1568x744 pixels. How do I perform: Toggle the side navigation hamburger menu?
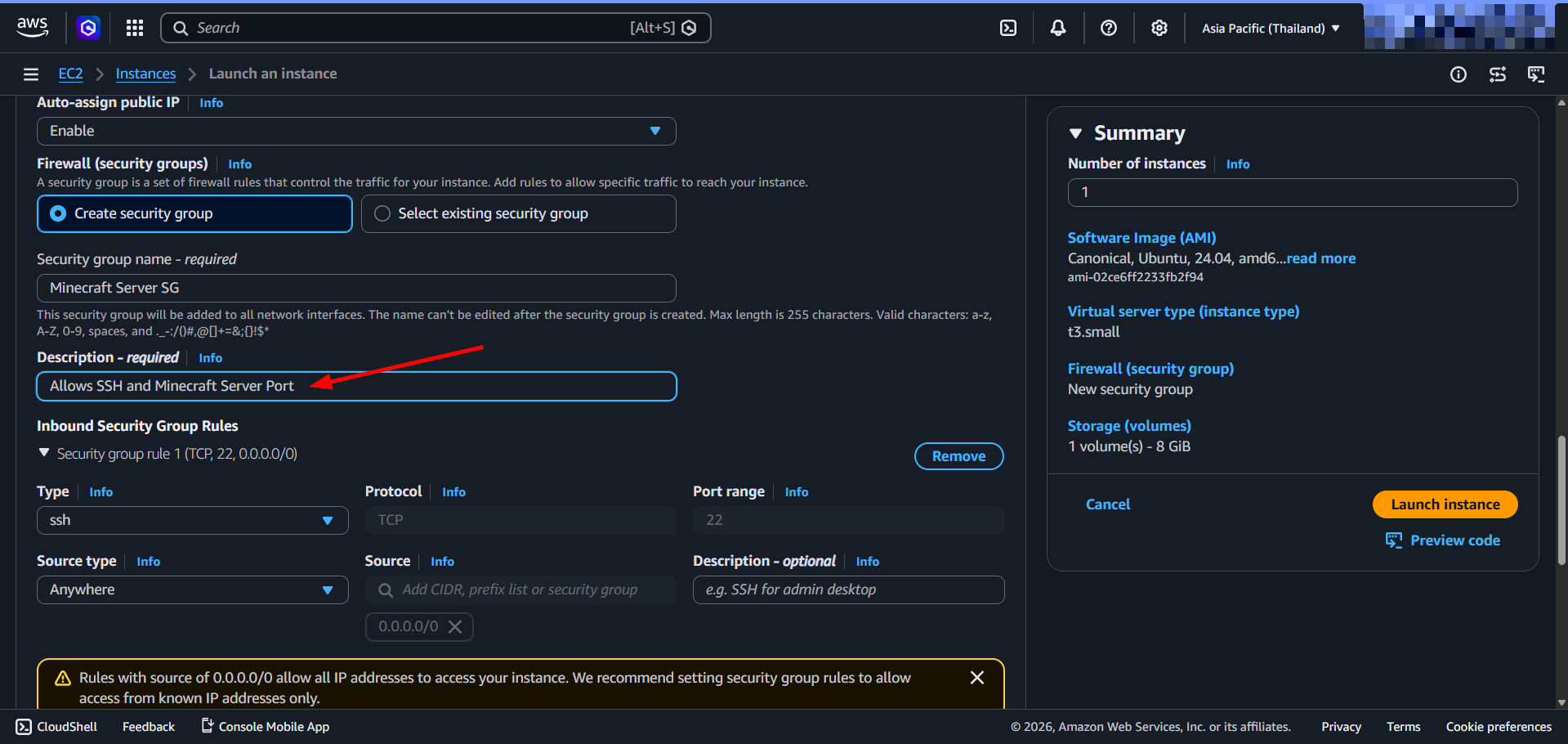tap(31, 74)
